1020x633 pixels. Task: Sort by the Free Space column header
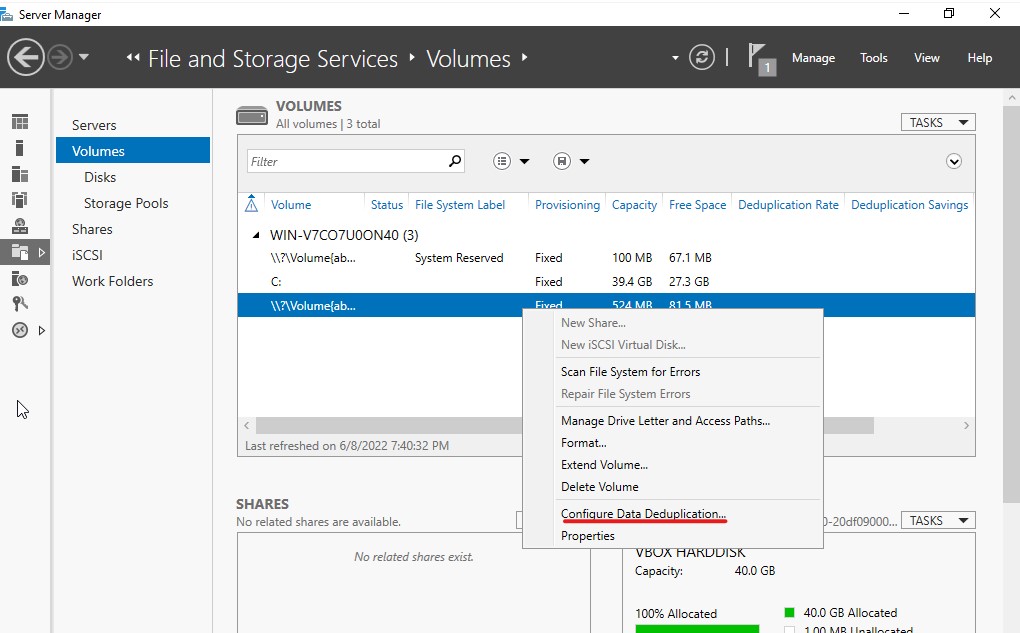[697, 205]
